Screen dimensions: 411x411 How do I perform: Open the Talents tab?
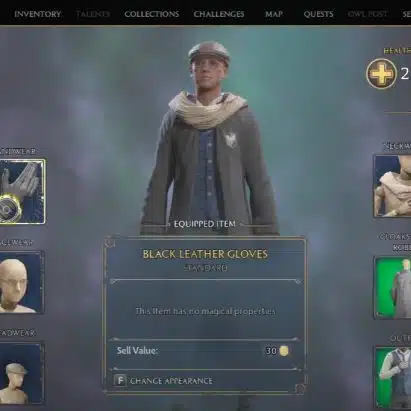pos(93,14)
